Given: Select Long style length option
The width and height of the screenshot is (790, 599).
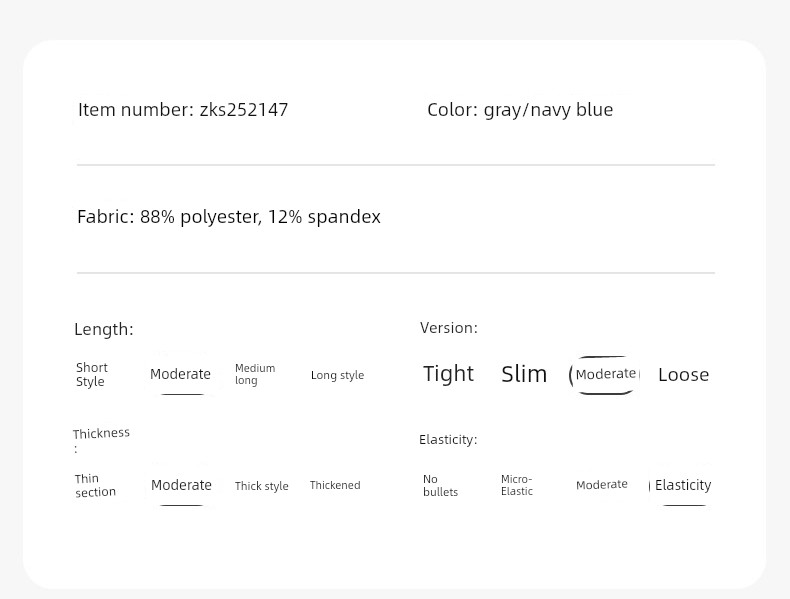Looking at the screenshot, I should 337,375.
